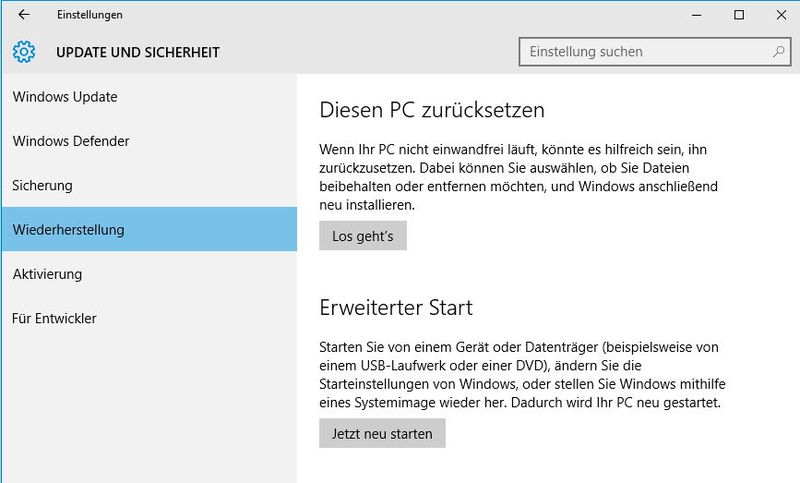Image resolution: width=800 pixels, height=483 pixels.
Task: Open Windows Update section
Action: coord(149,97)
